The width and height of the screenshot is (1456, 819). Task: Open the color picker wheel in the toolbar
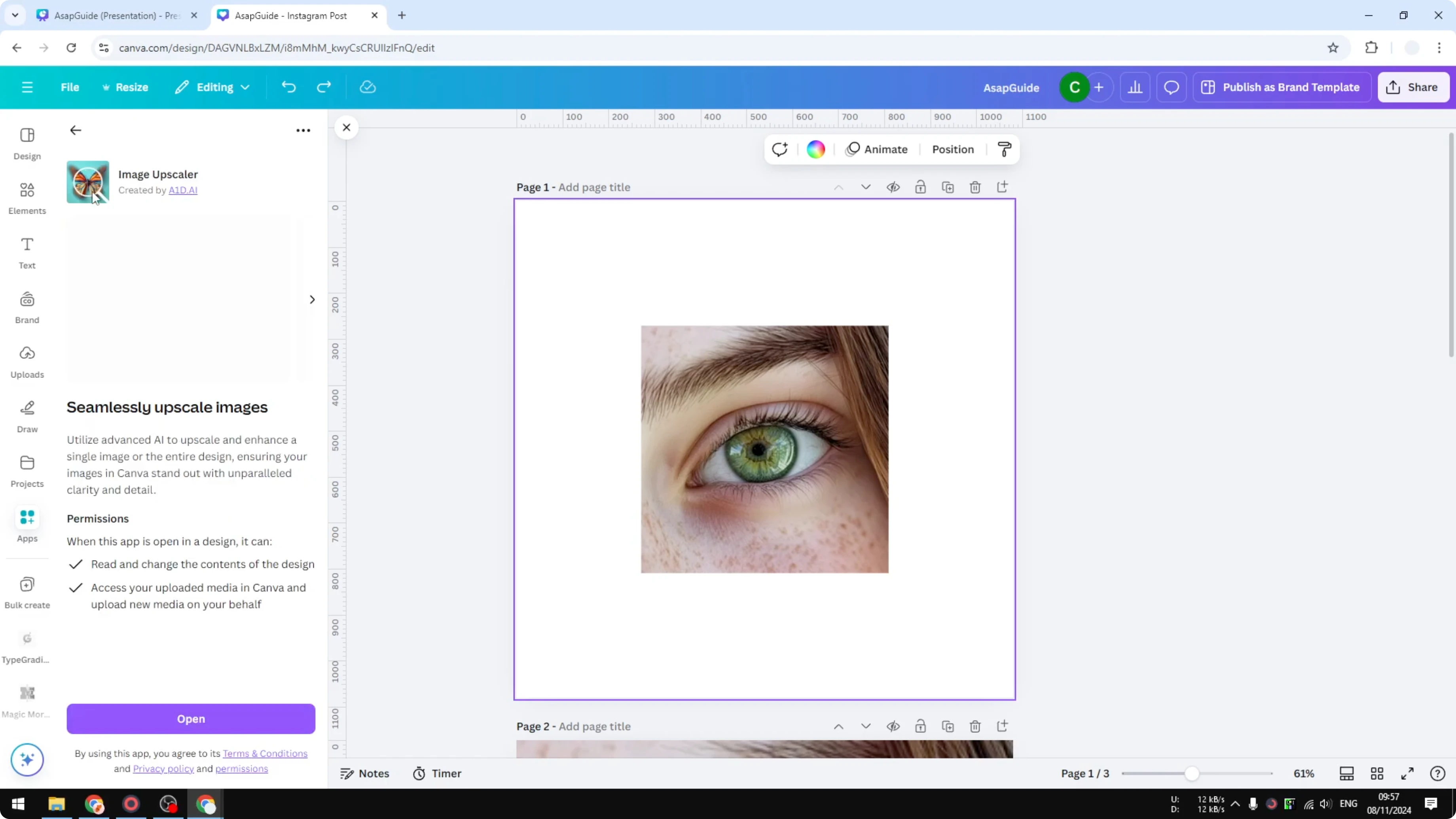[x=815, y=149]
